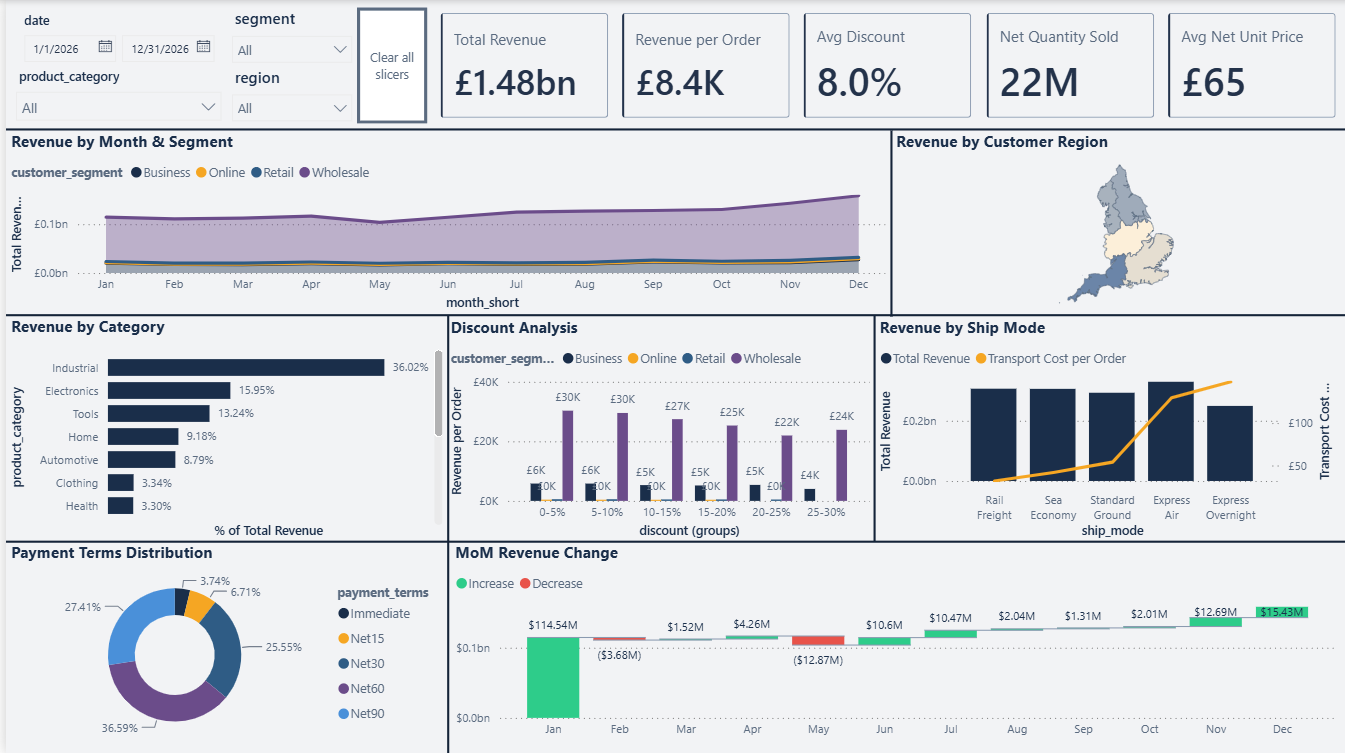
Task: Select the Electronics bar in Revenue by Category
Action: (169, 391)
